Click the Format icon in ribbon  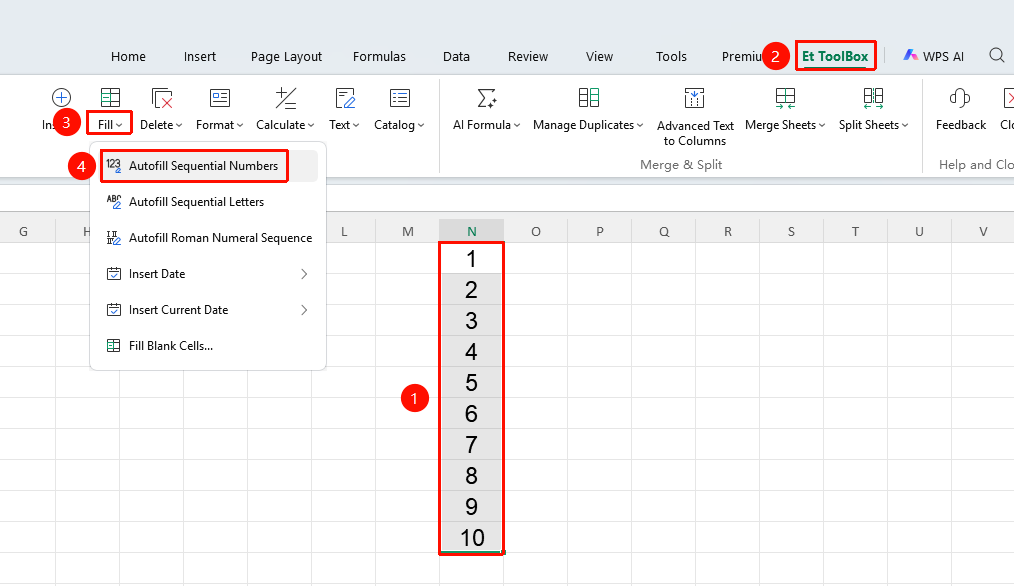coord(220,98)
